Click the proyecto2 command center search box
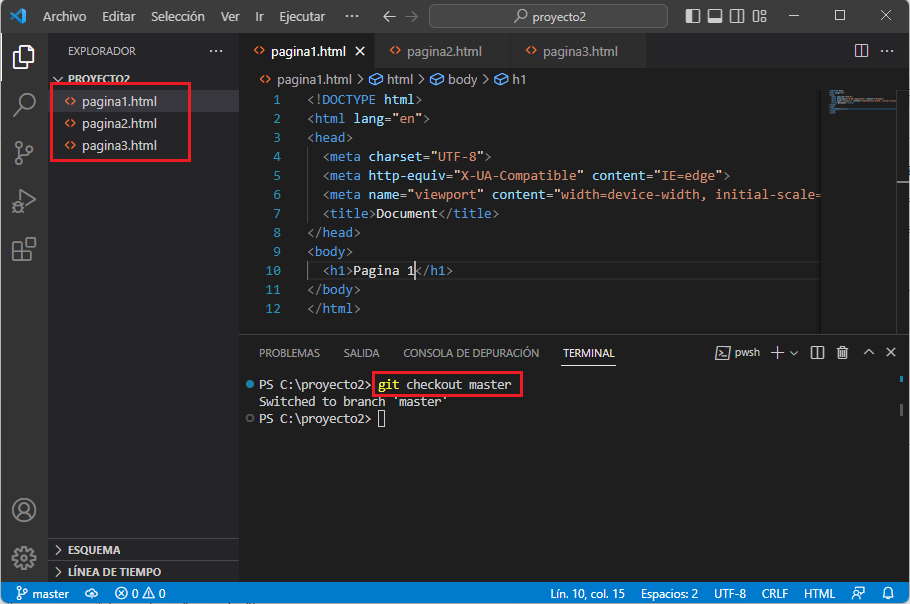Image resolution: width=910 pixels, height=604 pixels. pos(548,16)
